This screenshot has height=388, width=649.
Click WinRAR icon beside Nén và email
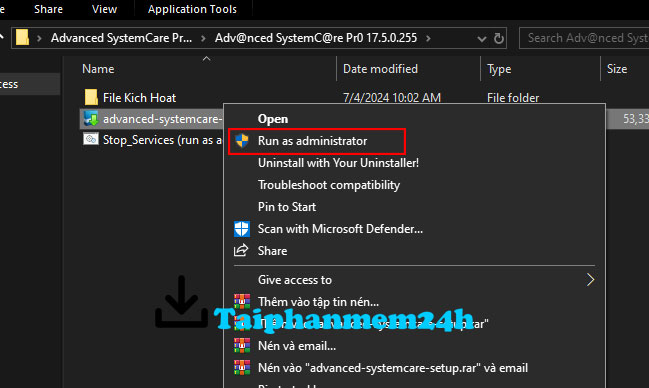coord(242,345)
